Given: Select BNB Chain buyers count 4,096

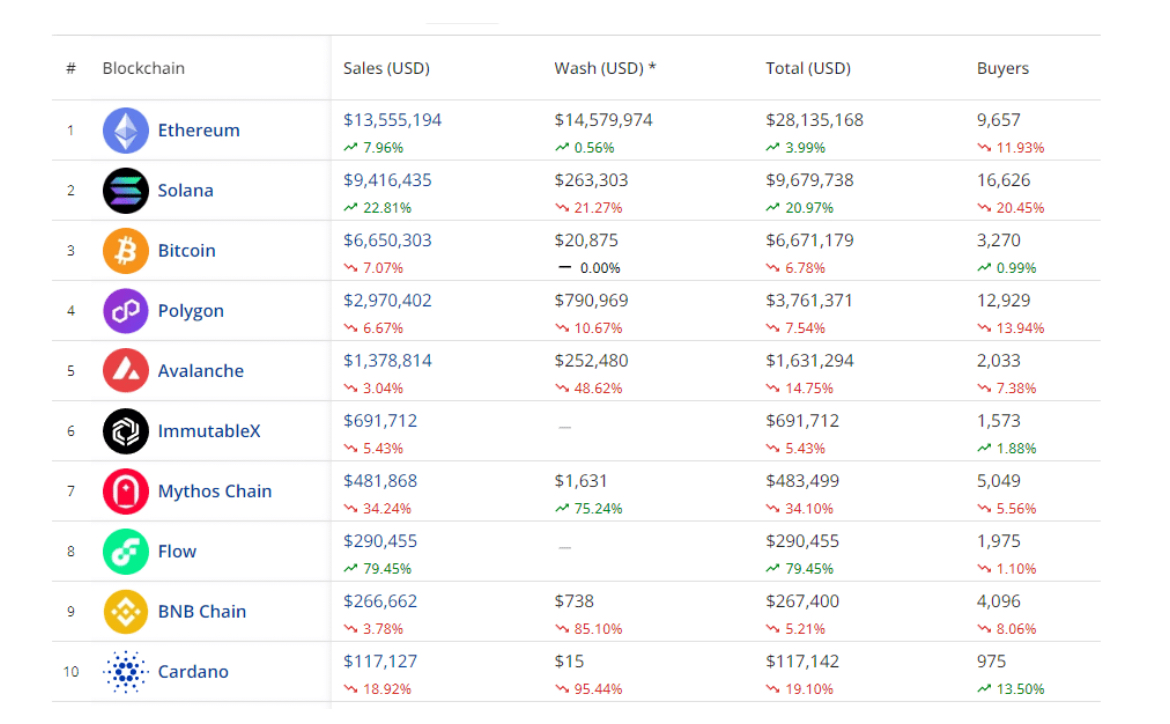Looking at the screenshot, I should pos(998,602).
